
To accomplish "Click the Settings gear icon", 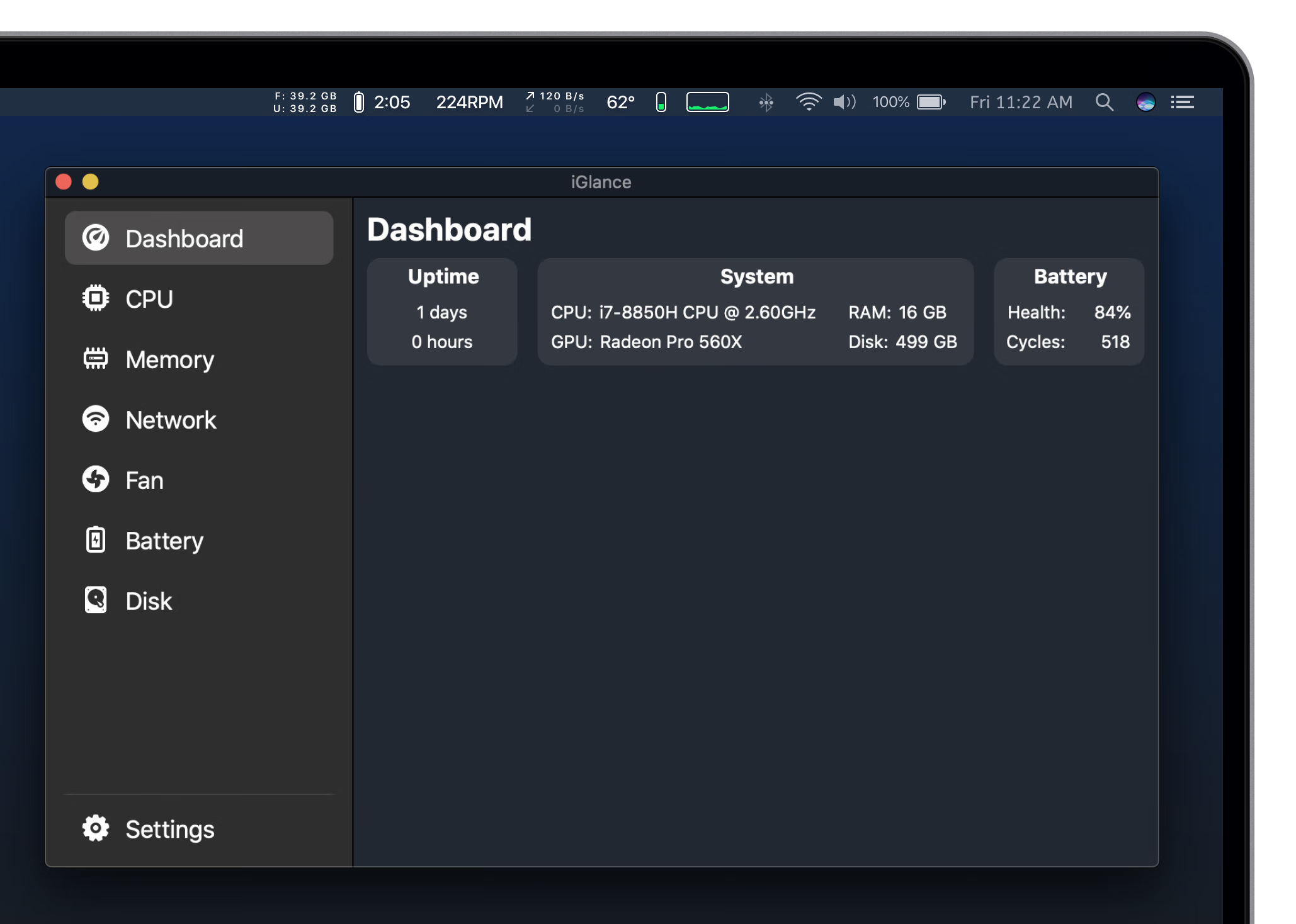I will tap(96, 828).
